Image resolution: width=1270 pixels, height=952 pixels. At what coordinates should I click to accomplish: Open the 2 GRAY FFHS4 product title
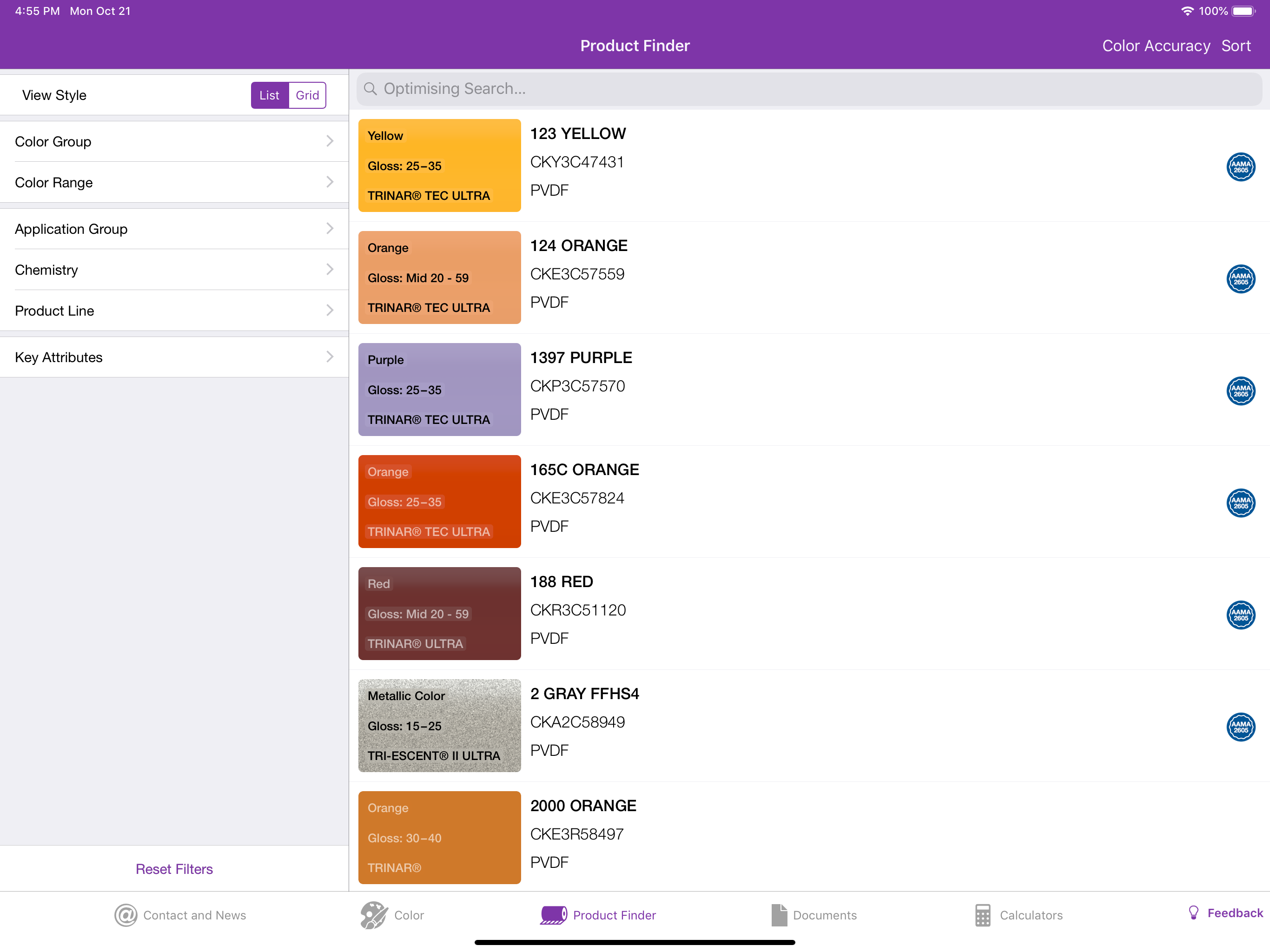click(584, 694)
